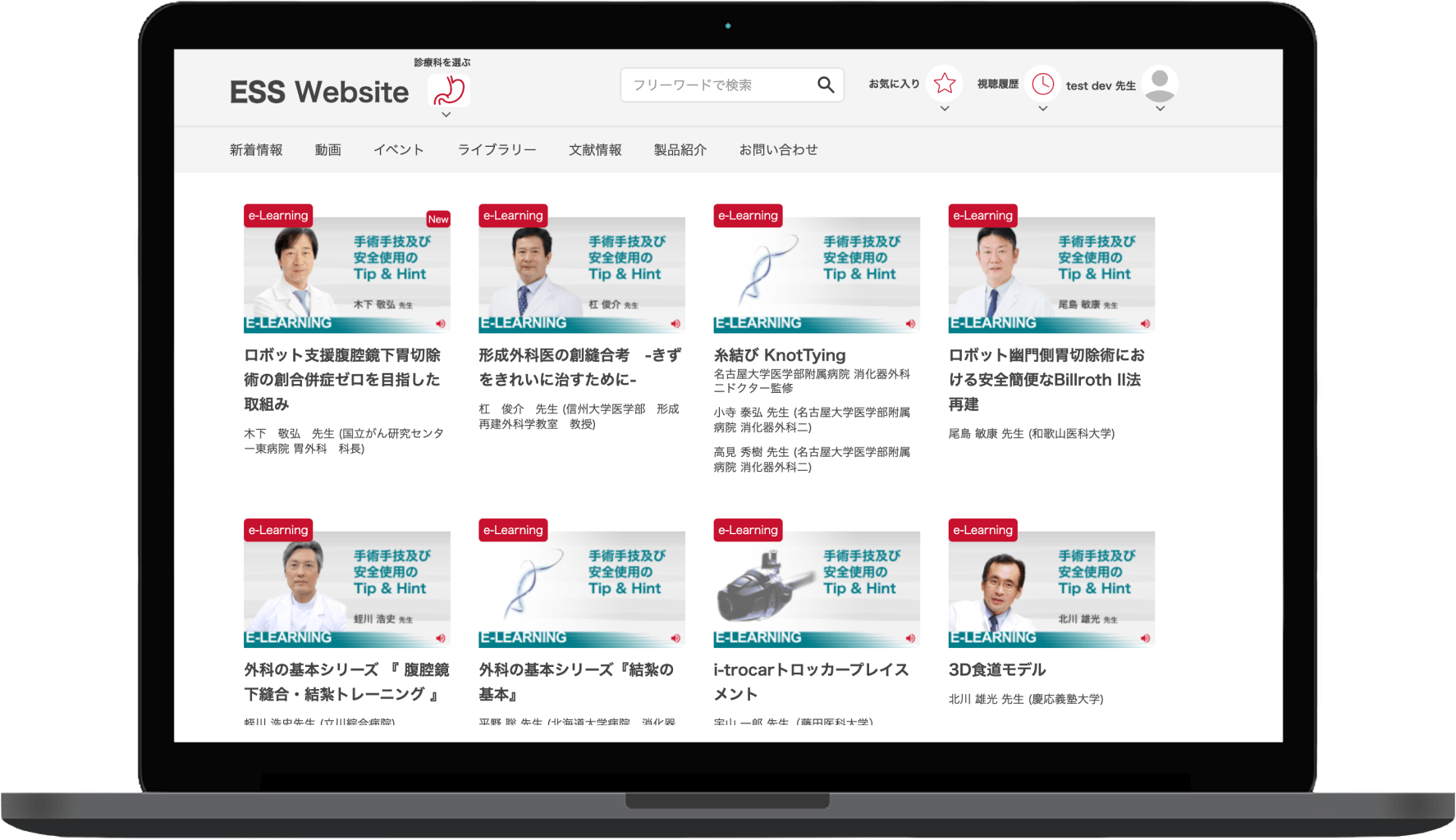This screenshot has width=1456, height=840.
Task: Open favorites via the star icon
Action: coord(945,84)
